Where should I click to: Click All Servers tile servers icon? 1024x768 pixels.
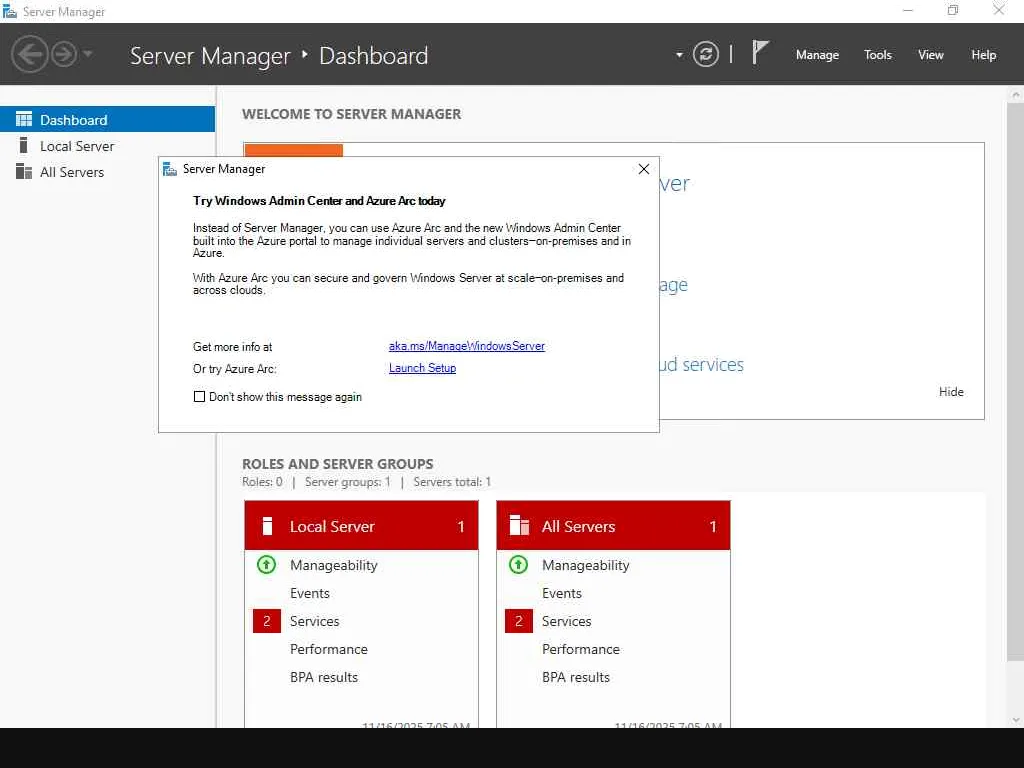(519, 525)
